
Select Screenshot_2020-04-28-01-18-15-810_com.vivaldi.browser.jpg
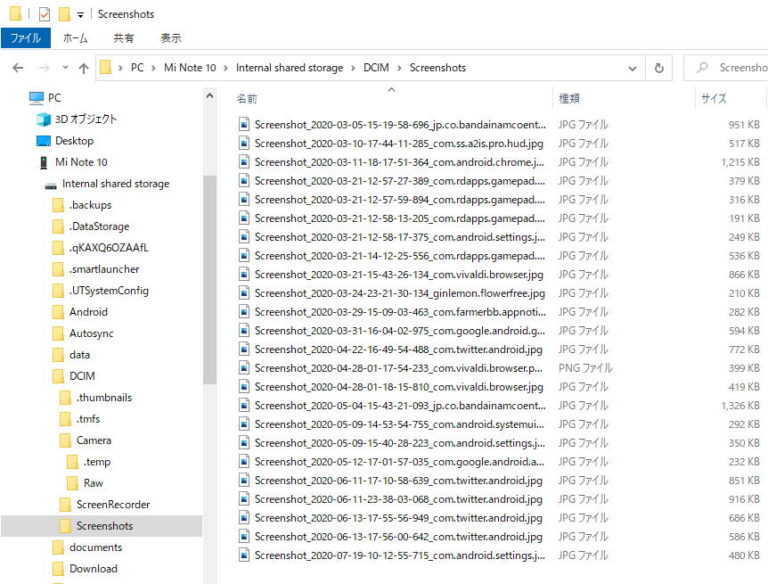(x=399, y=387)
